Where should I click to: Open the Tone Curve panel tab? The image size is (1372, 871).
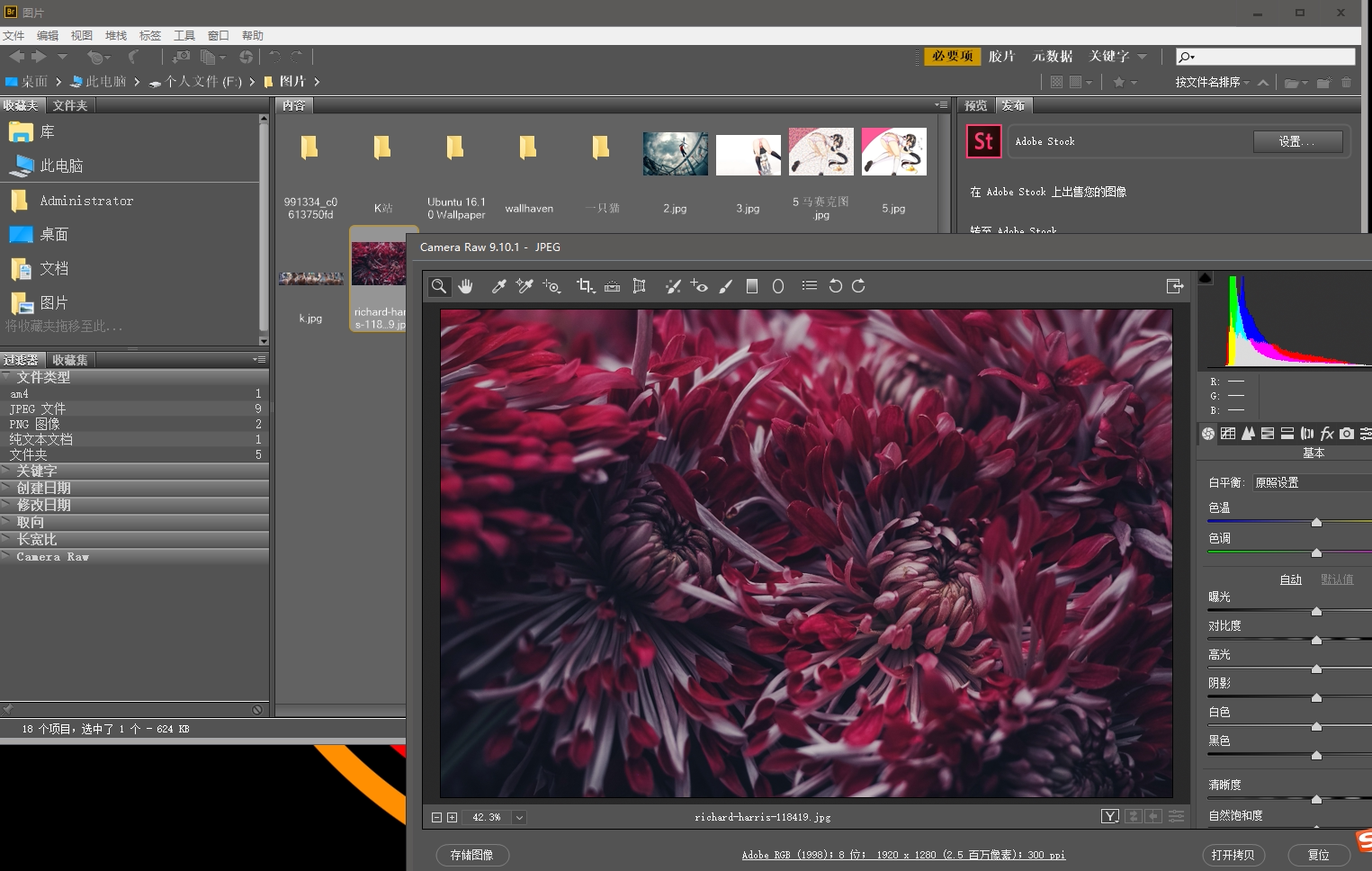(1228, 434)
